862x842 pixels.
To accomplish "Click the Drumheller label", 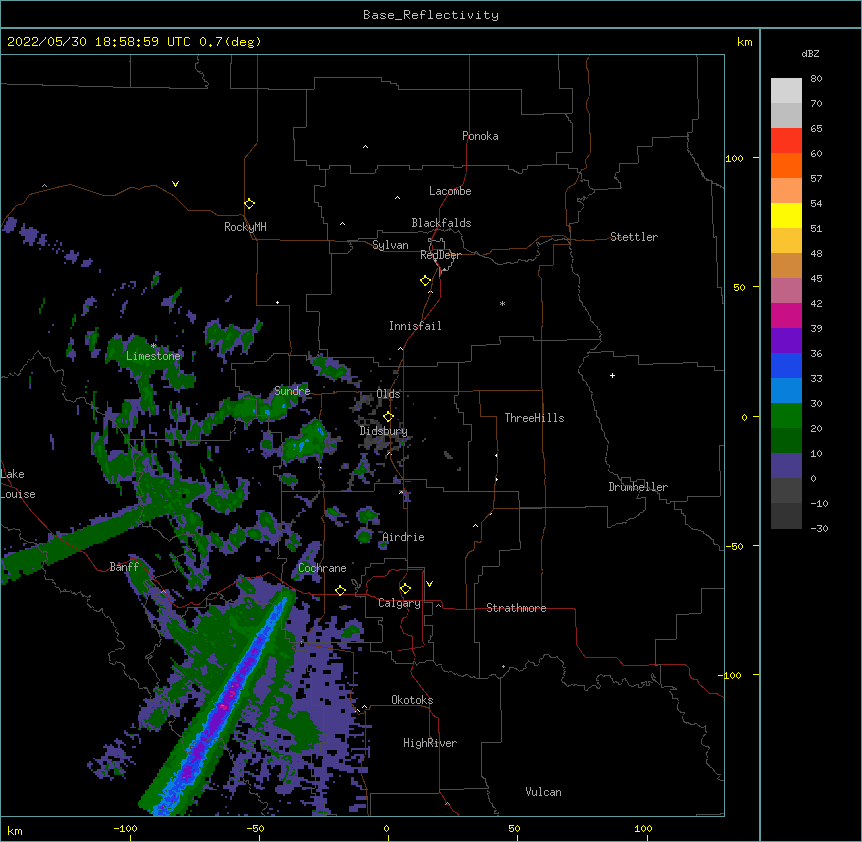I will pyautogui.click(x=638, y=487).
